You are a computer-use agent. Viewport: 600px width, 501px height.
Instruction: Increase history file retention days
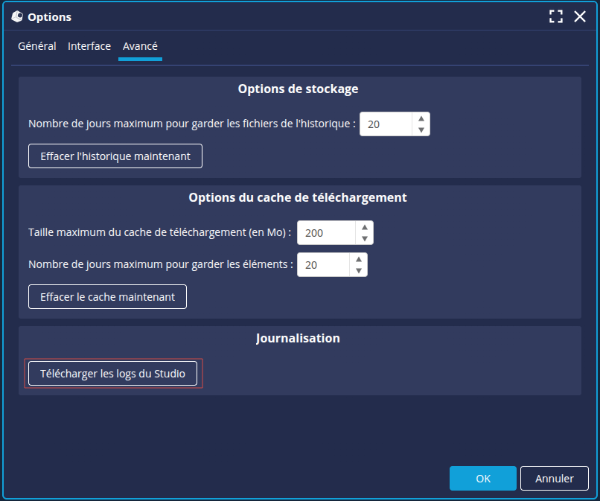421,118
